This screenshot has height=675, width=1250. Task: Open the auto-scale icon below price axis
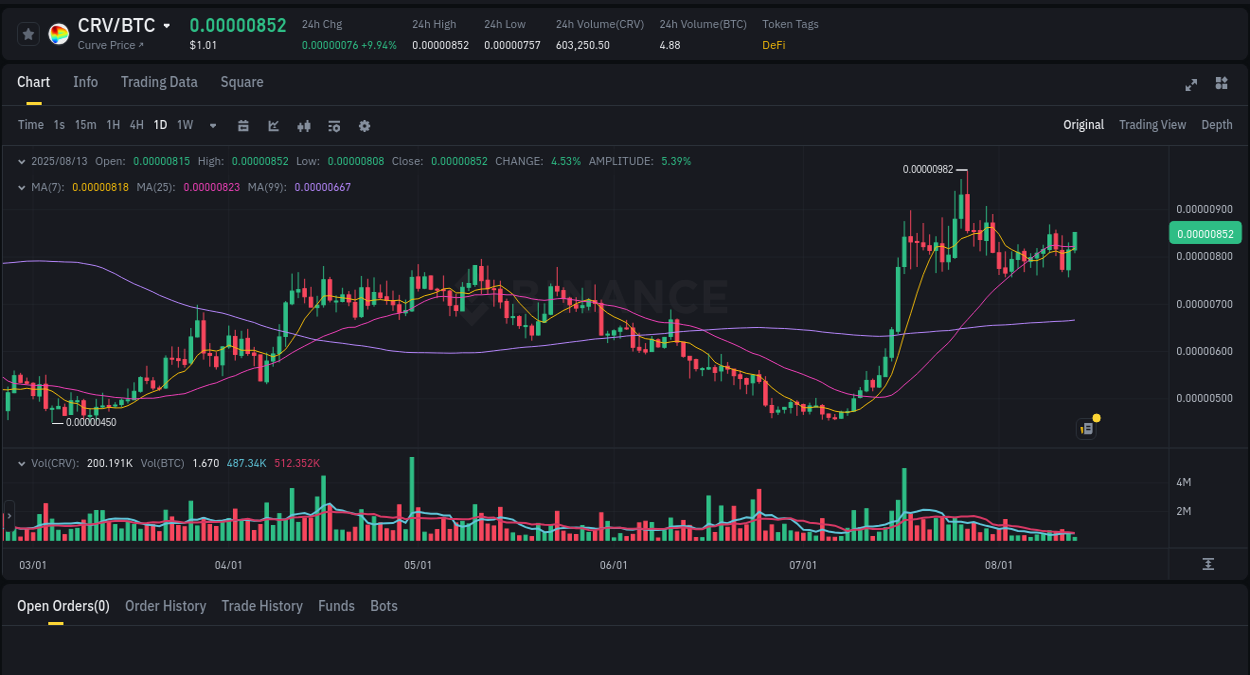(1208, 564)
